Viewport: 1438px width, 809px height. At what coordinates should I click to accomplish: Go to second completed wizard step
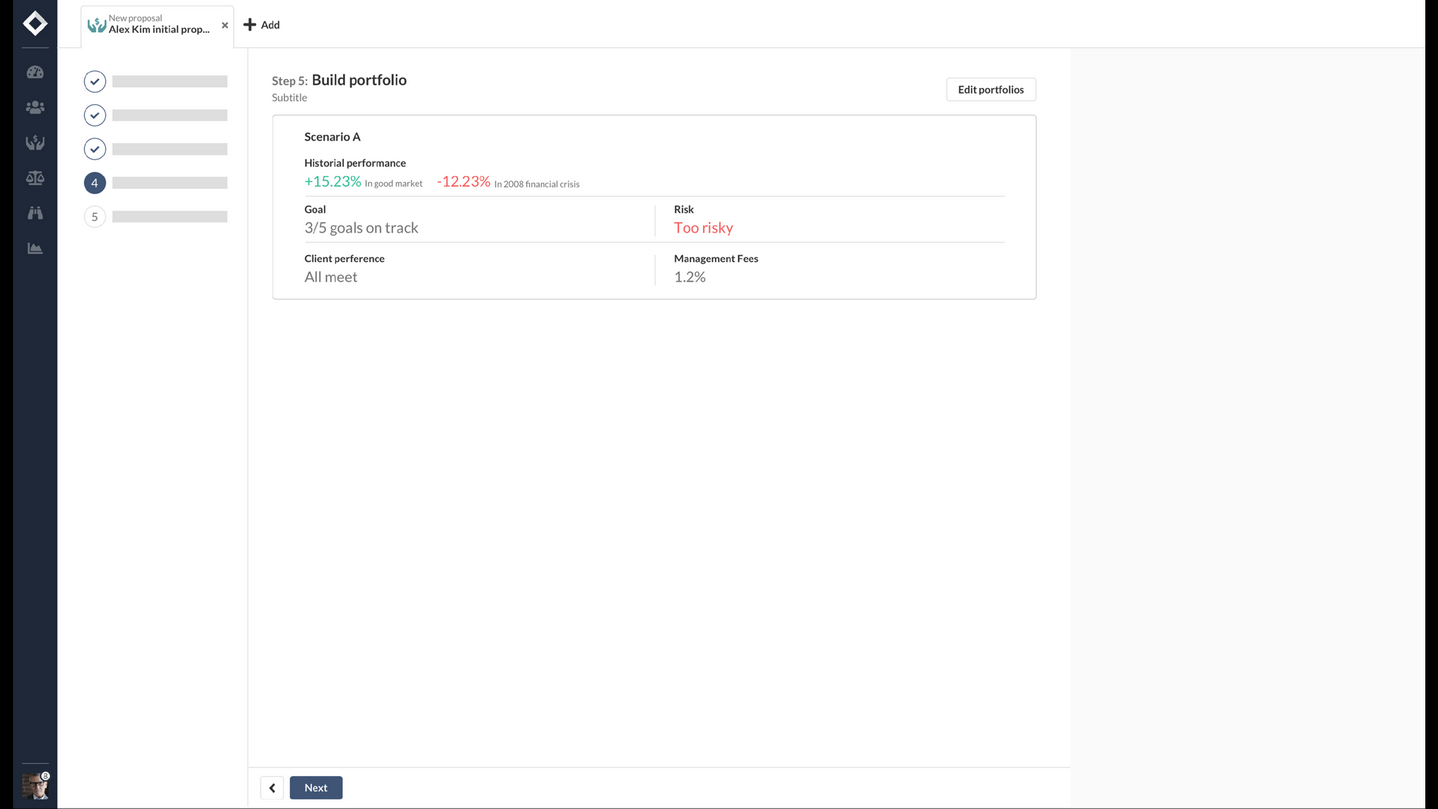[x=95, y=115]
